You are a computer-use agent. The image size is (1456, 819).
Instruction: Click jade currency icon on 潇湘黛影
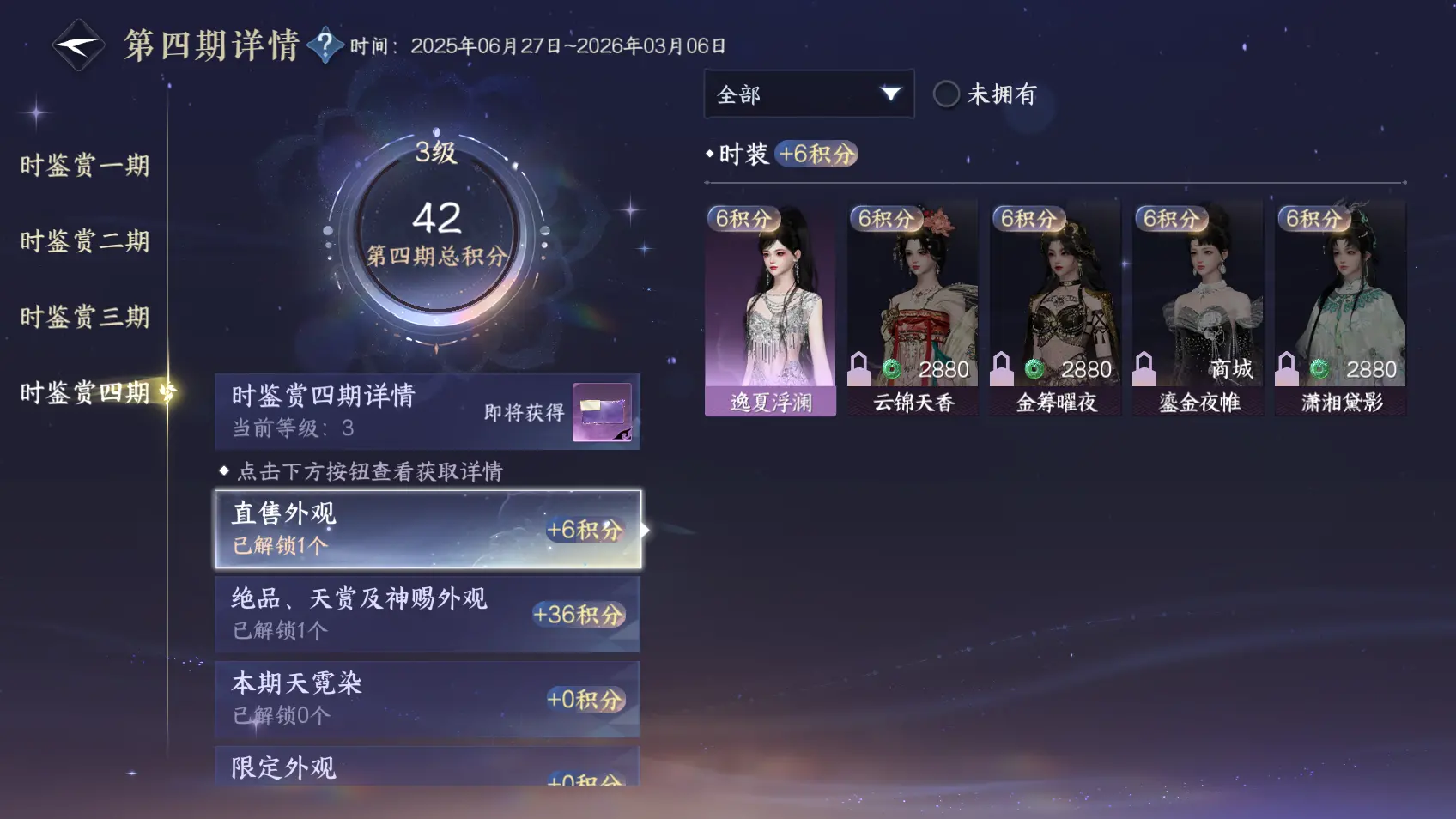click(x=1319, y=369)
